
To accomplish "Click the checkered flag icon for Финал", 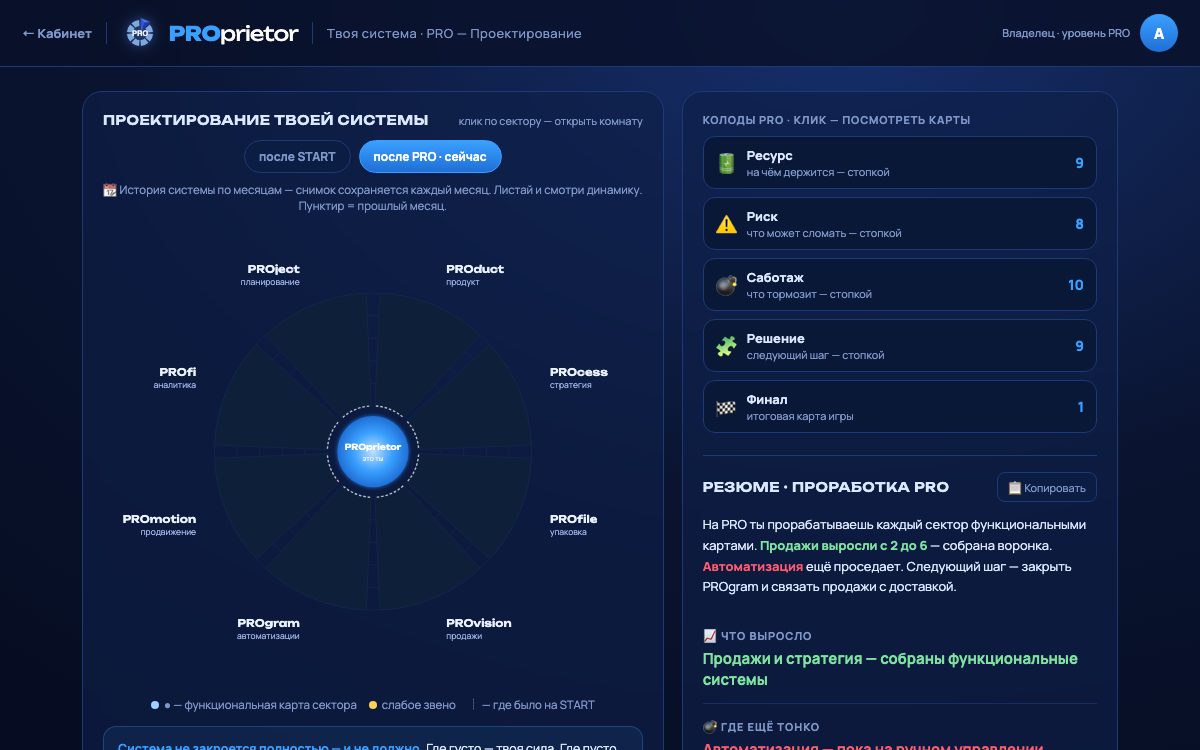I will point(726,408).
